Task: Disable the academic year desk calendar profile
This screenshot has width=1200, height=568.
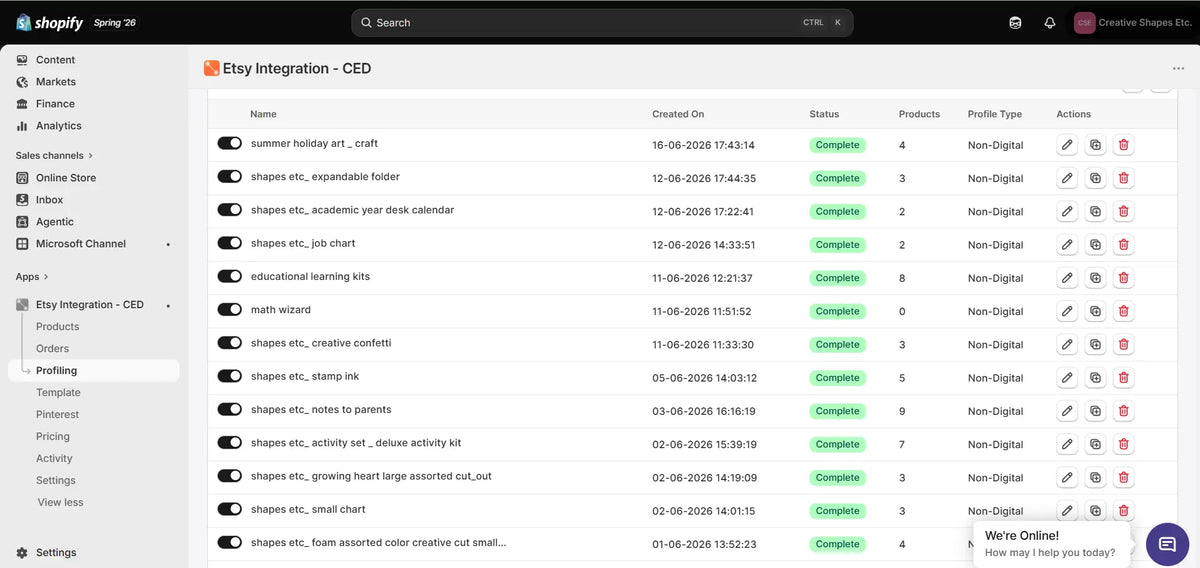Action: [x=230, y=210]
